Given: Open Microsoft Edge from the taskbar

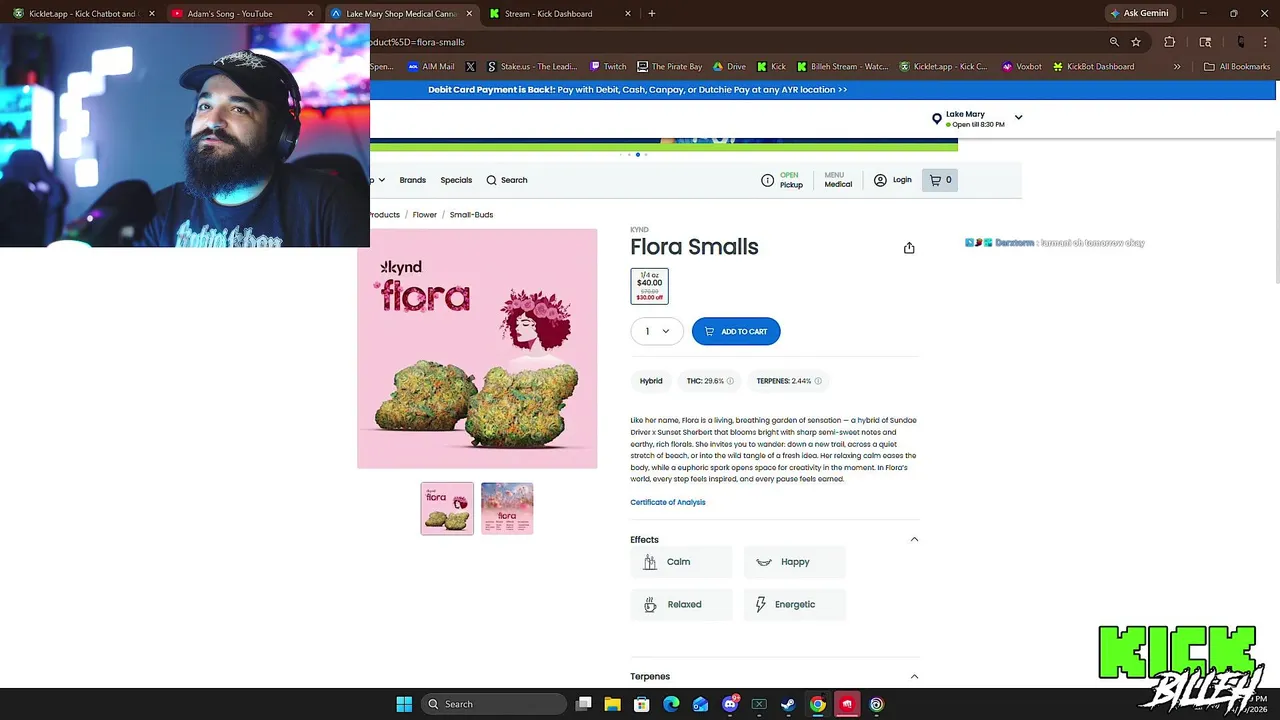Looking at the screenshot, I should click(671, 704).
